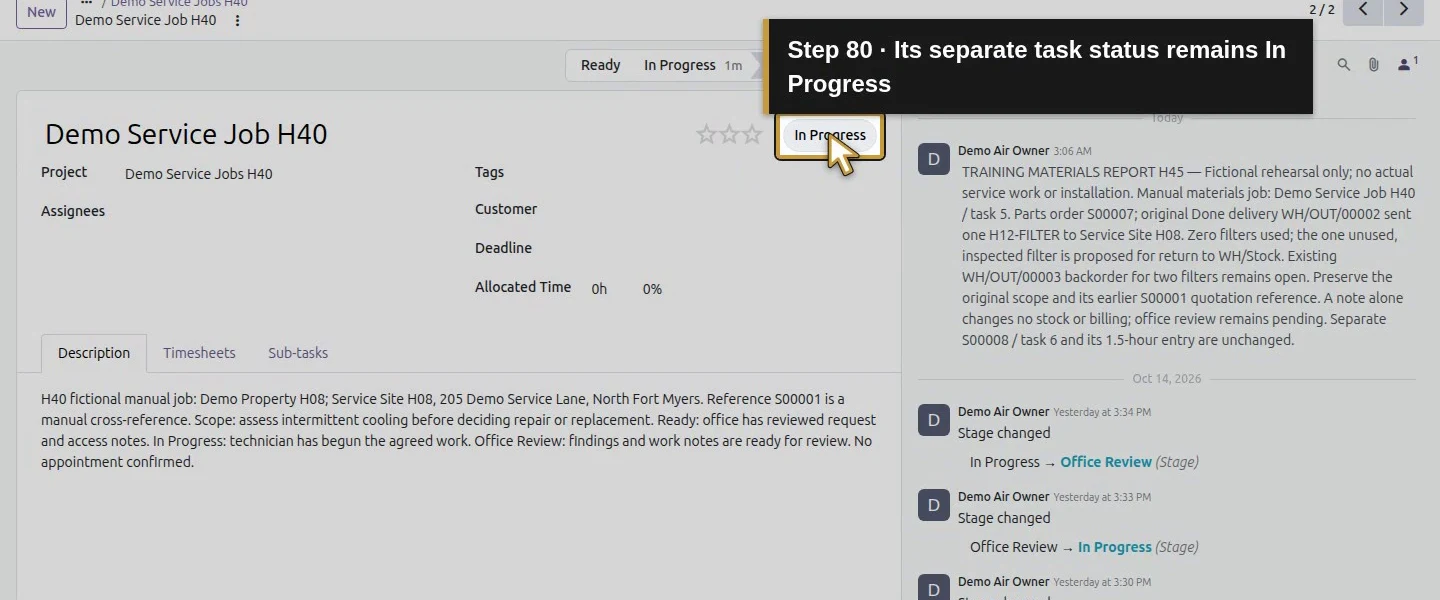Viewport: 1440px width, 600px height.
Task: Click into the H40 description text
Action: 459,430
